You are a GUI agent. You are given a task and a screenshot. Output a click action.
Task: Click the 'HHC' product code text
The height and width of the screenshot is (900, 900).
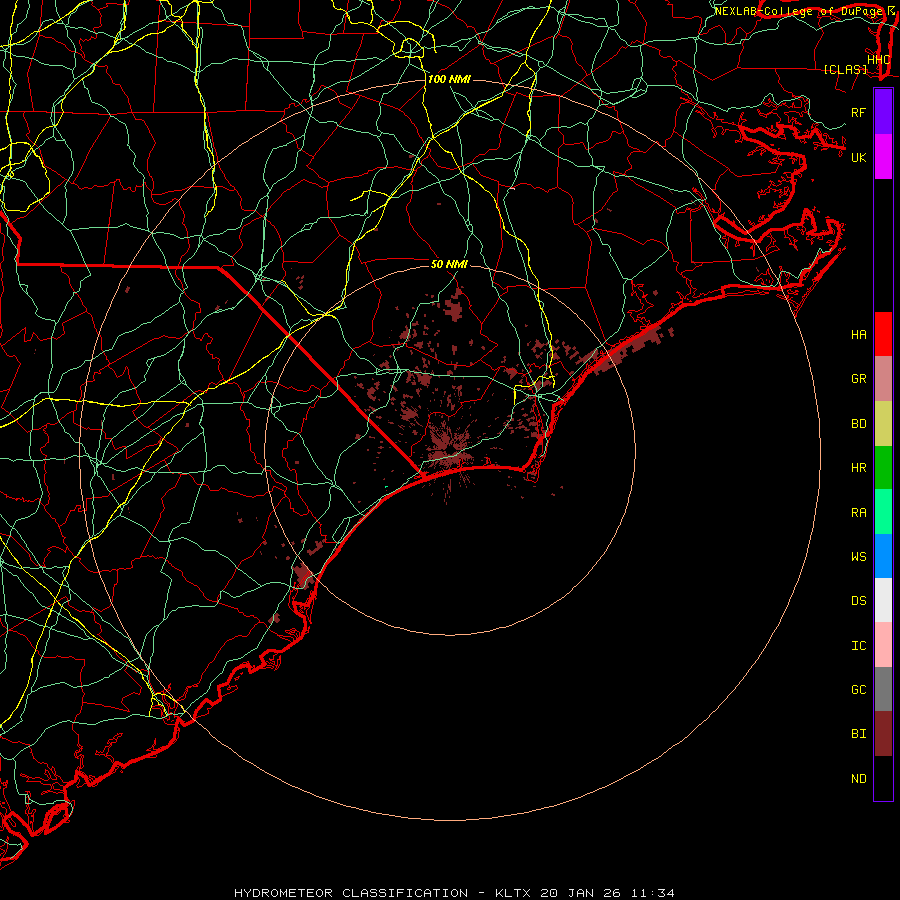[x=878, y=60]
